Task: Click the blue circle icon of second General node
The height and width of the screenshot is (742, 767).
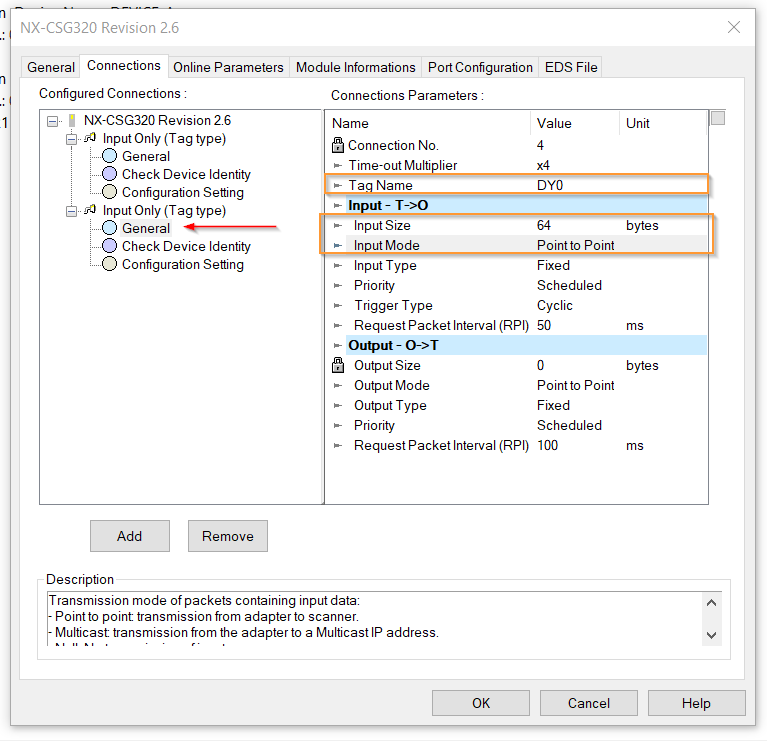Action: [x=110, y=227]
